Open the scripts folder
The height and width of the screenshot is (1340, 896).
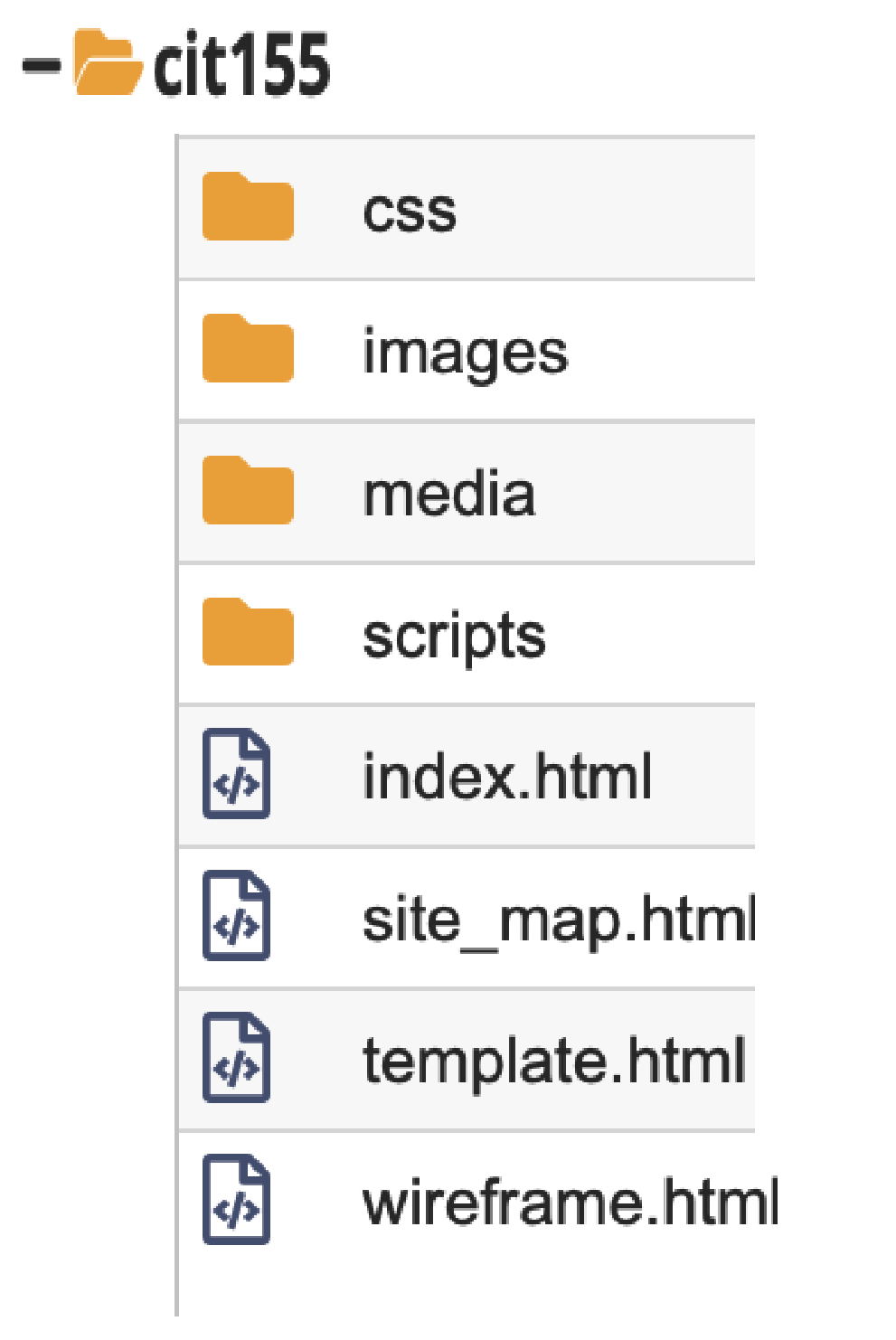(x=454, y=637)
